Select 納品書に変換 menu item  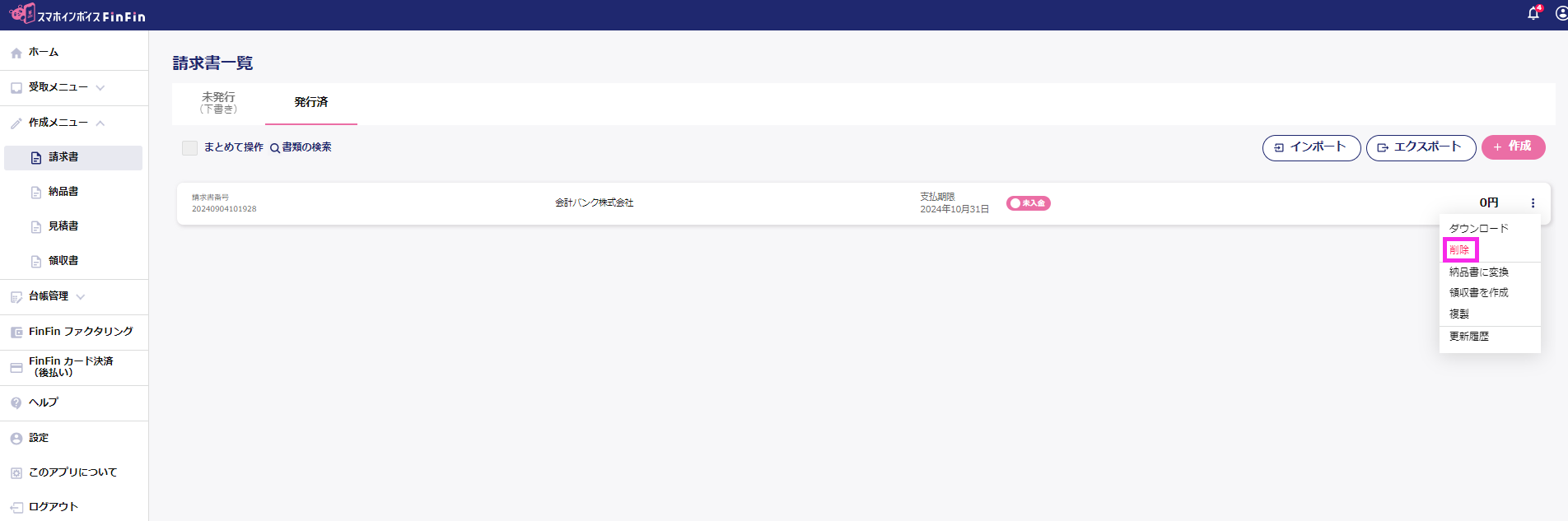tap(1478, 272)
